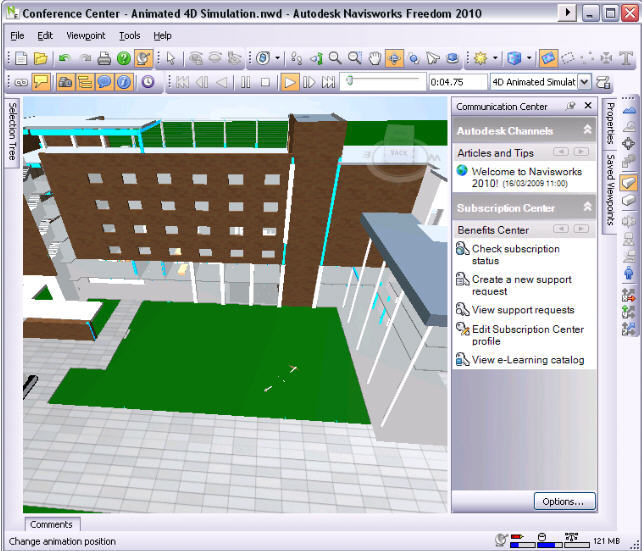Open the Selection Tree side tab
642x551 pixels.
[x=12, y=132]
